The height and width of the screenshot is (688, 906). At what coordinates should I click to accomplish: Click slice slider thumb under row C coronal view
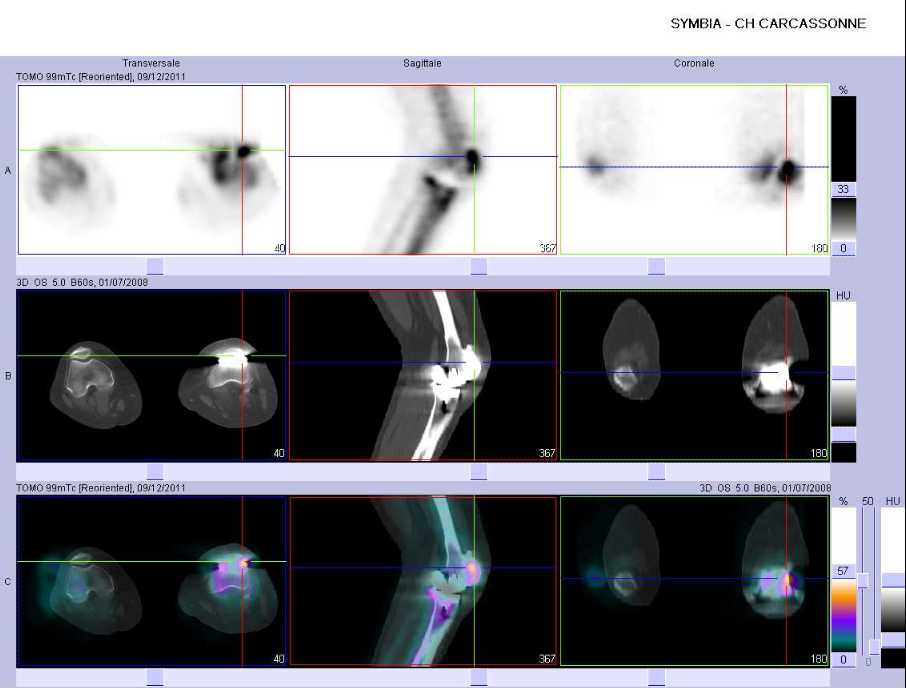coord(656,678)
